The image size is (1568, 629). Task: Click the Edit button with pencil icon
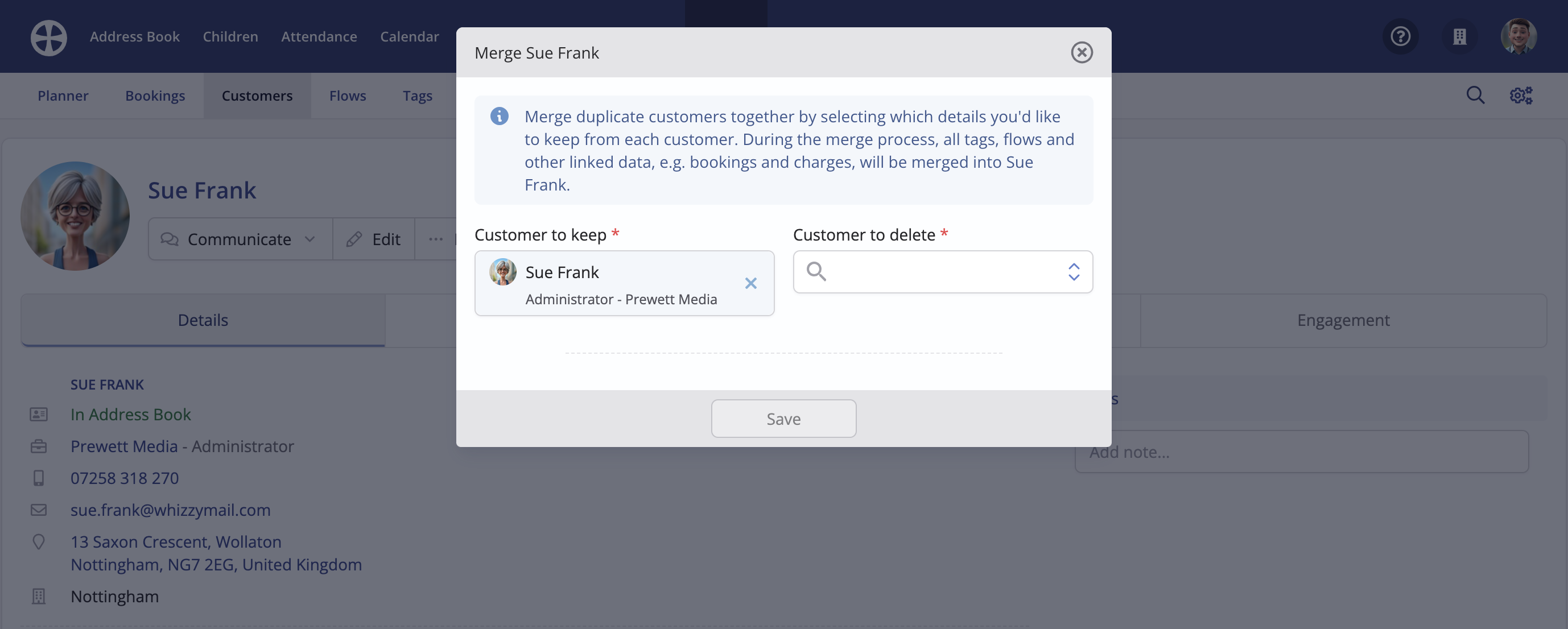tap(373, 239)
